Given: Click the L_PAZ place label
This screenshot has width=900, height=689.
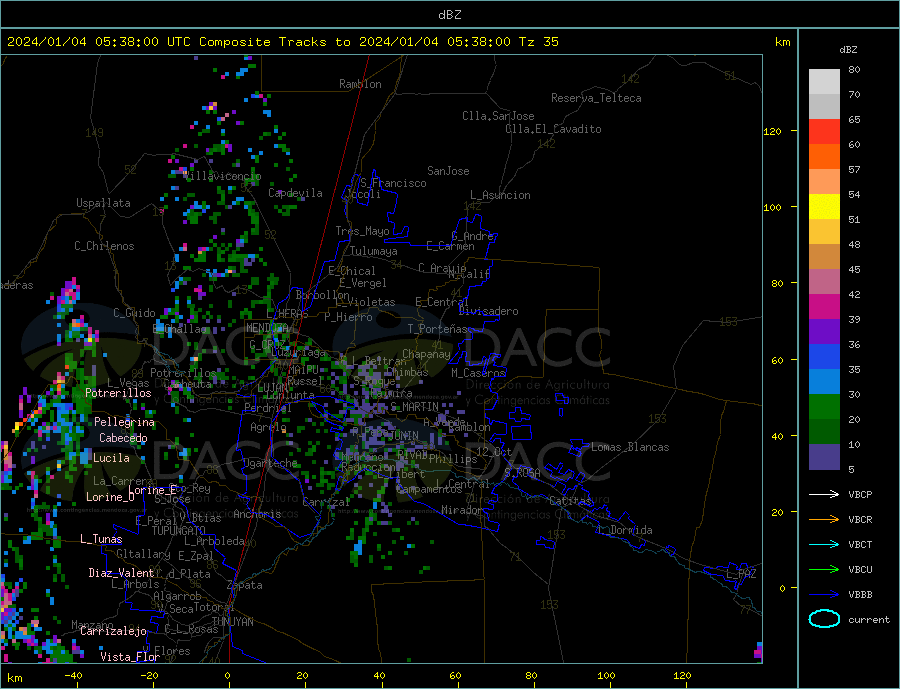Looking at the screenshot, I should (742, 574).
